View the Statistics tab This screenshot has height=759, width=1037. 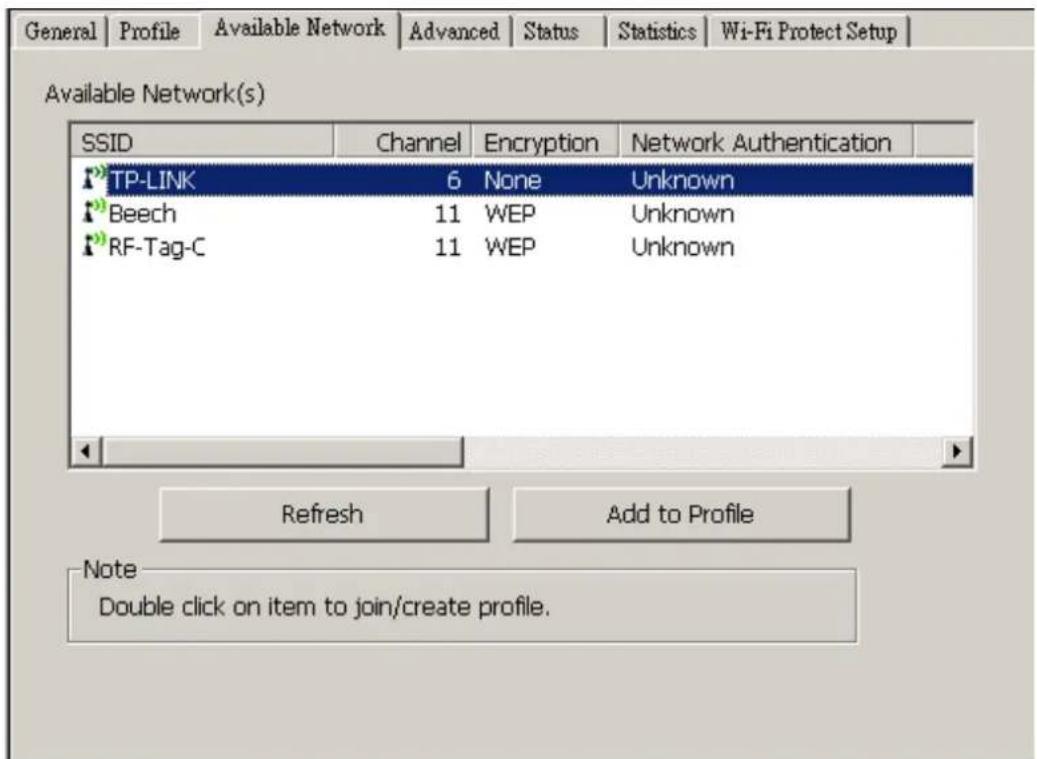tap(657, 31)
